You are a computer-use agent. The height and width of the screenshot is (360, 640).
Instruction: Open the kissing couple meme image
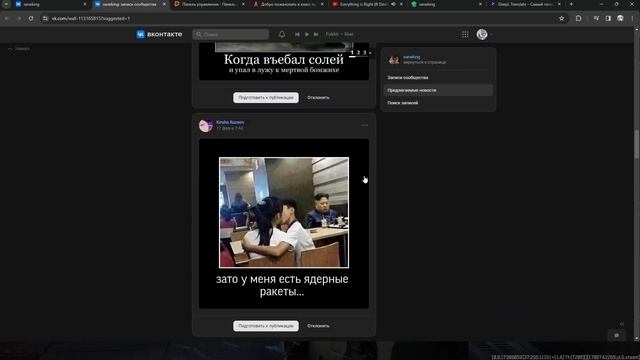(284, 224)
